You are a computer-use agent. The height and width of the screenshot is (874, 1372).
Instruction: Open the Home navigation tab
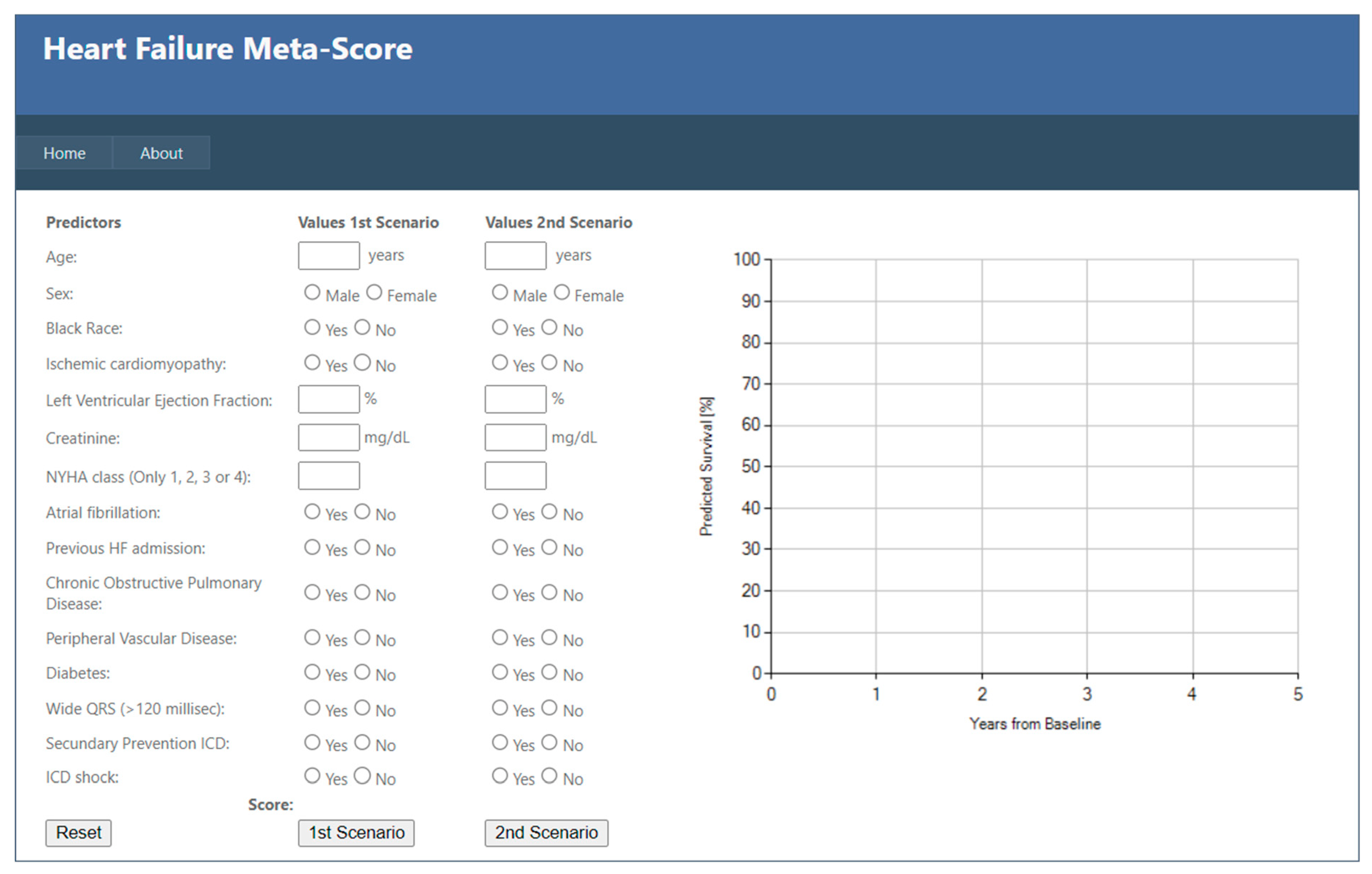click(x=64, y=153)
